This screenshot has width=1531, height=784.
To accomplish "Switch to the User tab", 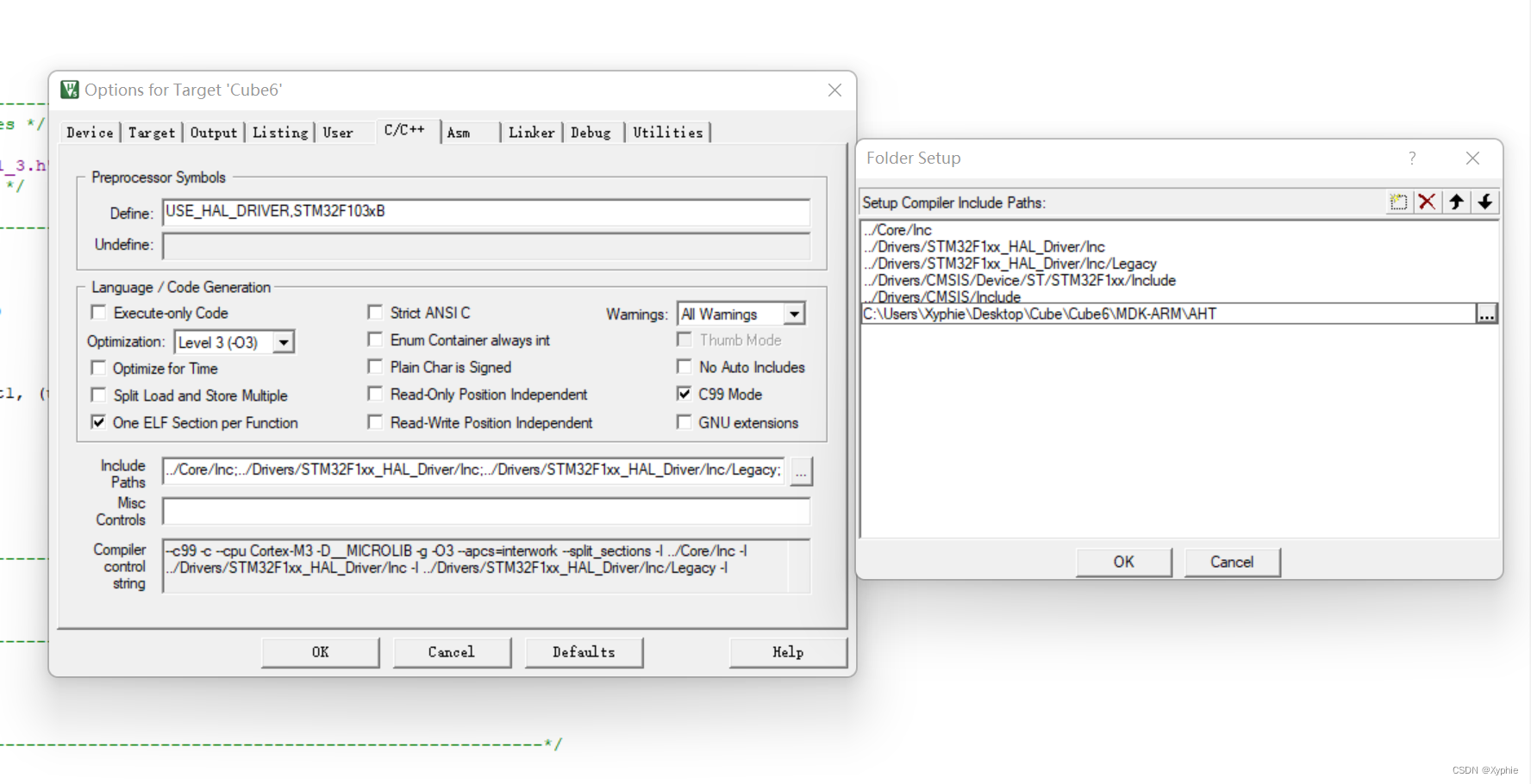I will (x=338, y=133).
